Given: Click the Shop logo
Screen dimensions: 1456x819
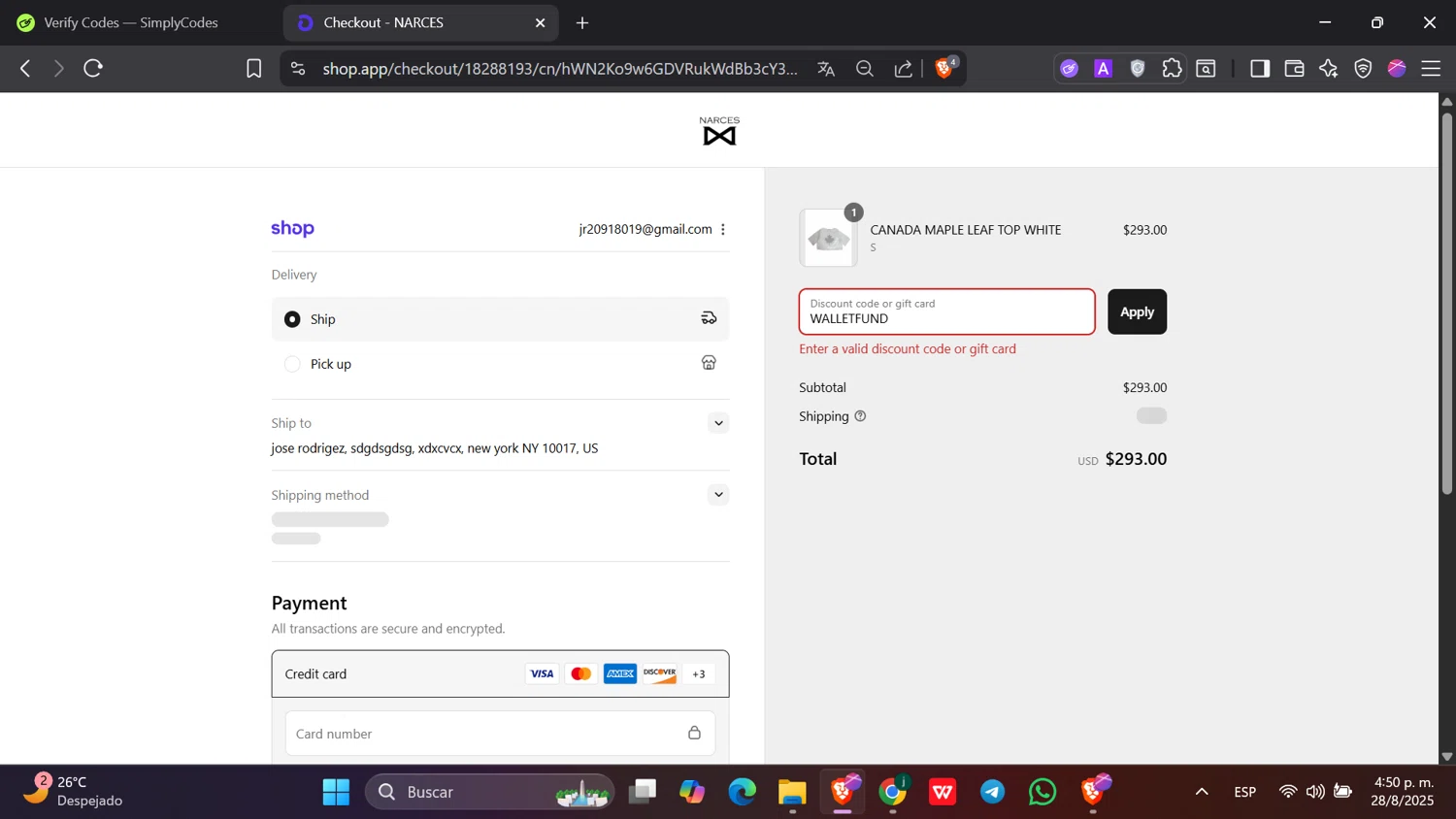Looking at the screenshot, I should coord(293,229).
